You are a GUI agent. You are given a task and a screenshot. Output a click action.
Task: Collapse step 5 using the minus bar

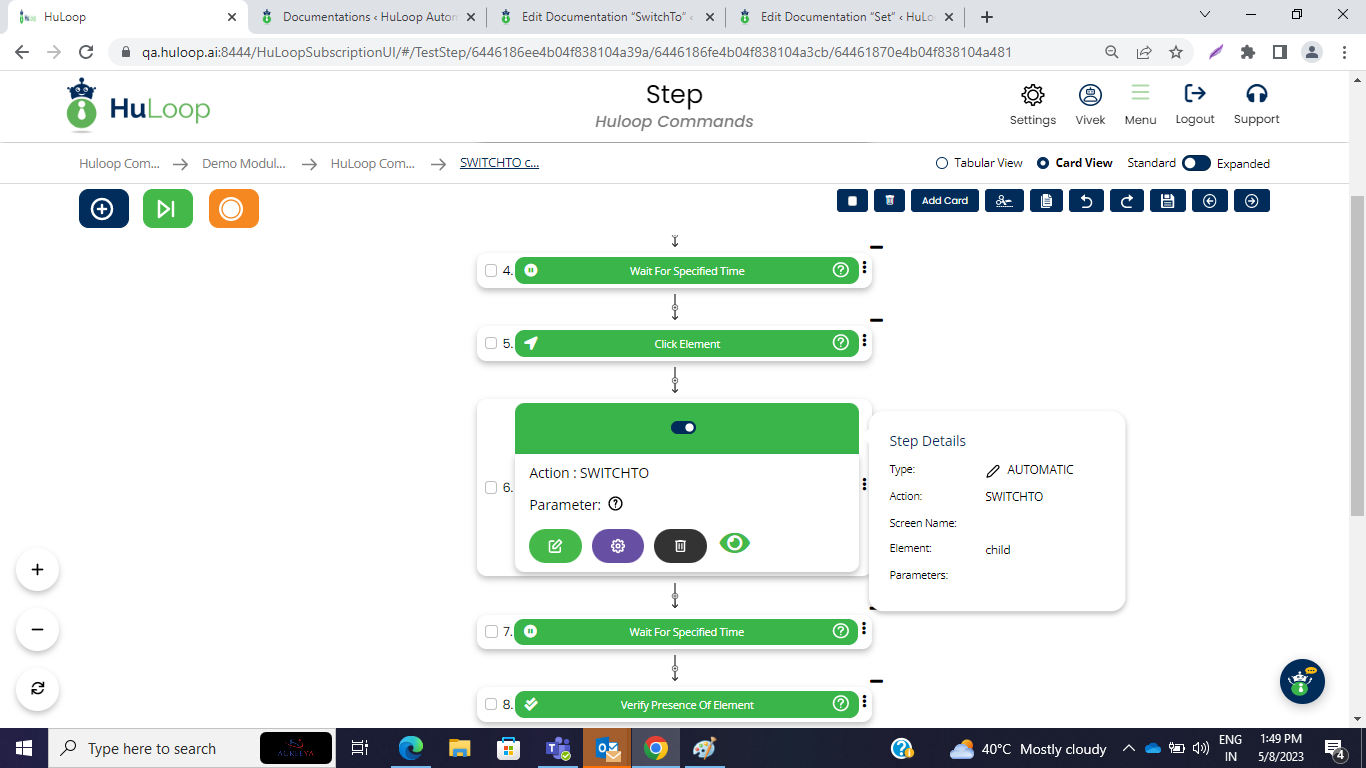[x=876, y=321]
